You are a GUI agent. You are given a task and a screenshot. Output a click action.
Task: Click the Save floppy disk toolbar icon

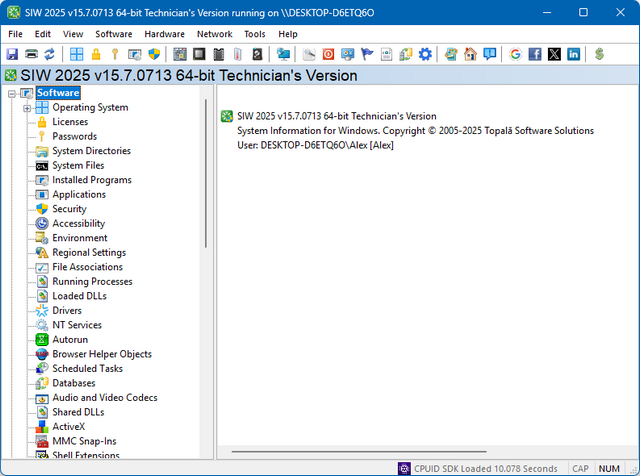coord(12,54)
